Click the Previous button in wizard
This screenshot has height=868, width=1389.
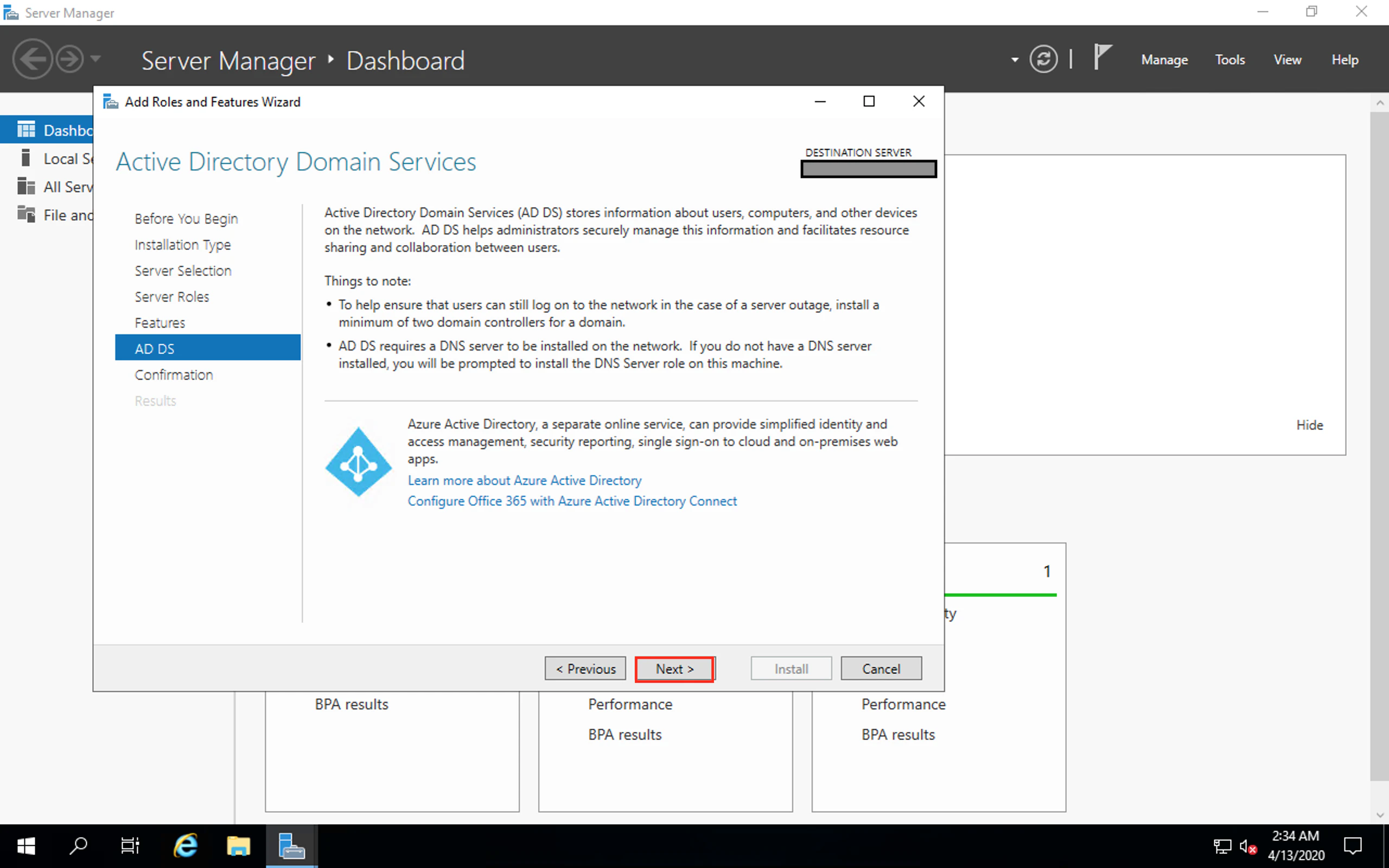click(x=585, y=669)
